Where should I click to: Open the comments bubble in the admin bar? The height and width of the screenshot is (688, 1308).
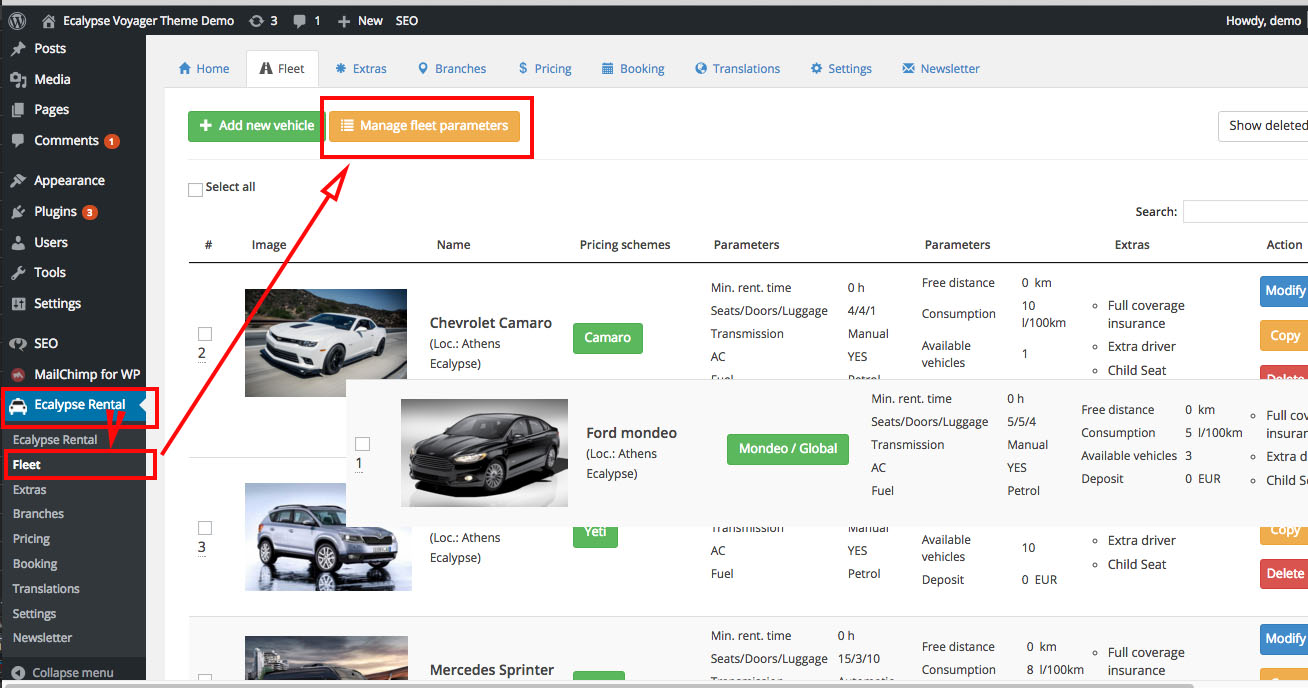pos(300,20)
